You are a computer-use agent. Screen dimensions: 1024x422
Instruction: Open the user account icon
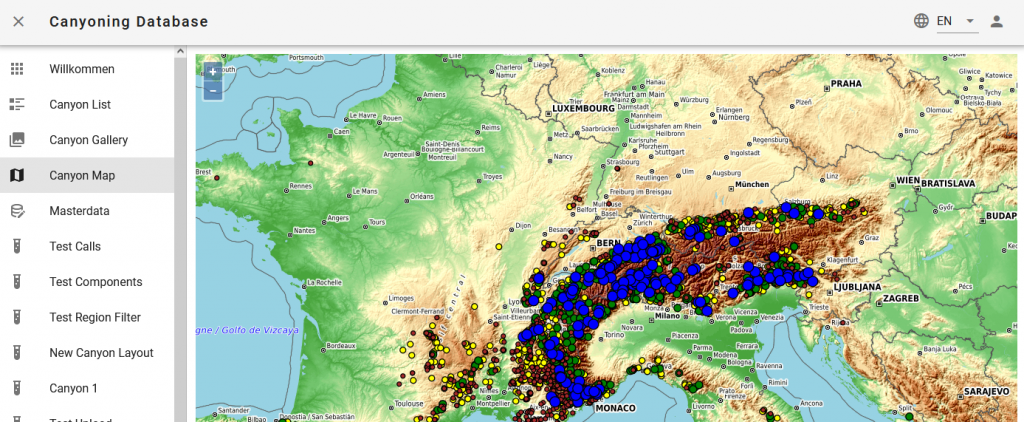[996, 22]
